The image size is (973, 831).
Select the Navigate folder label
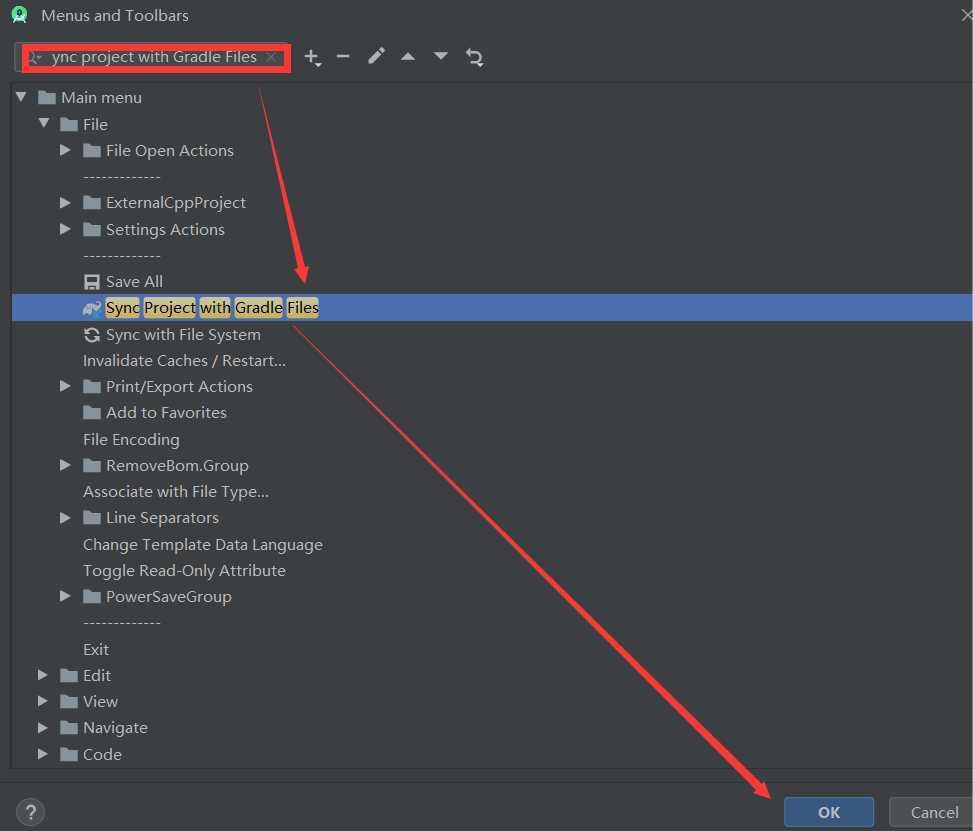(115, 727)
